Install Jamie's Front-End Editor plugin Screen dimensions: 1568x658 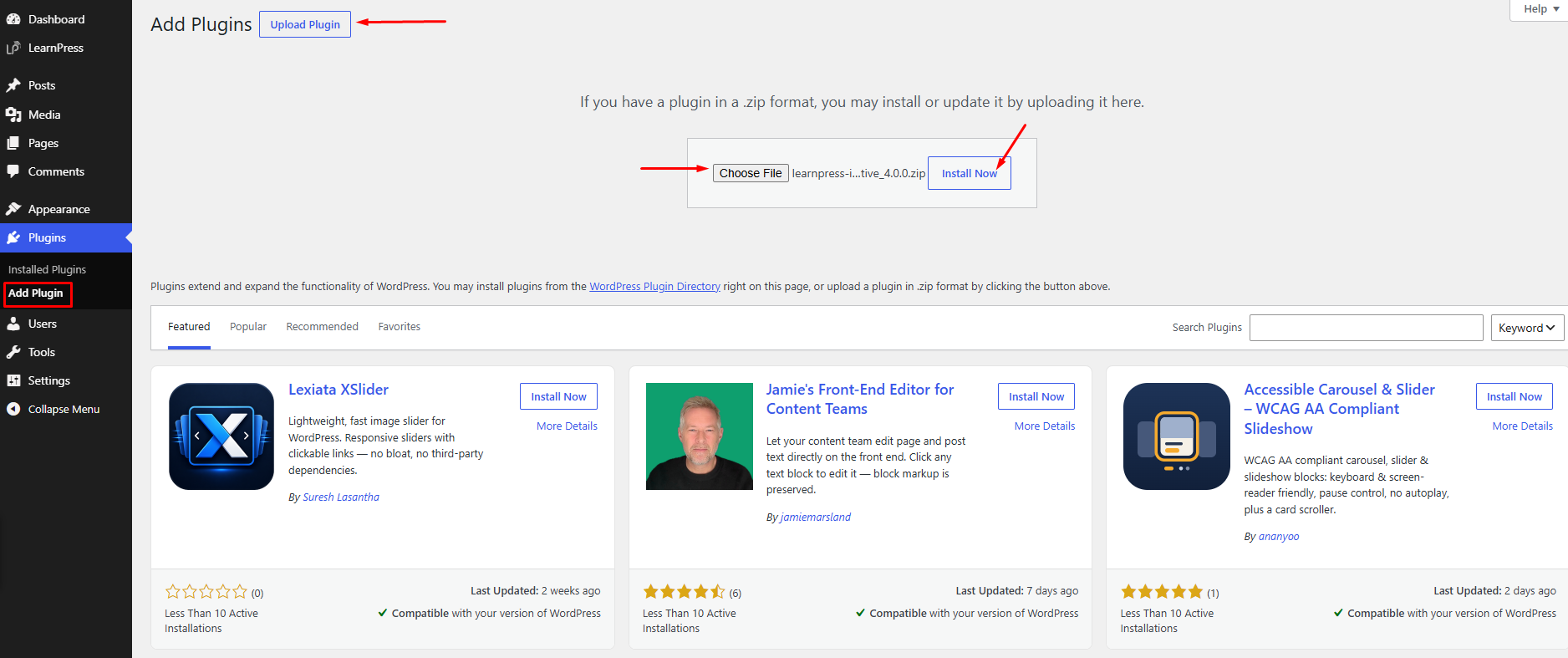1036,396
